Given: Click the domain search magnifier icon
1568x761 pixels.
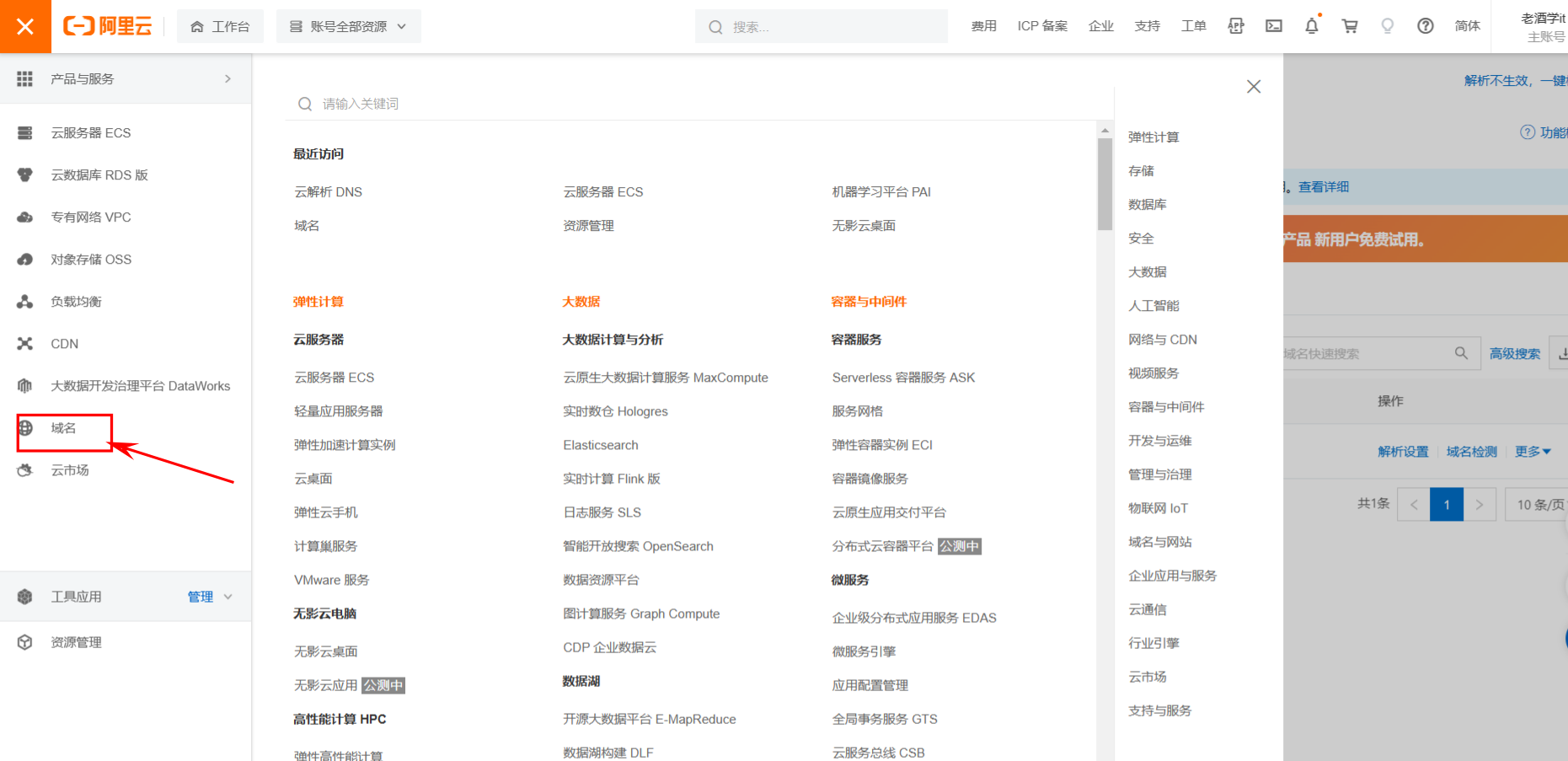Looking at the screenshot, I should 1461,353.
